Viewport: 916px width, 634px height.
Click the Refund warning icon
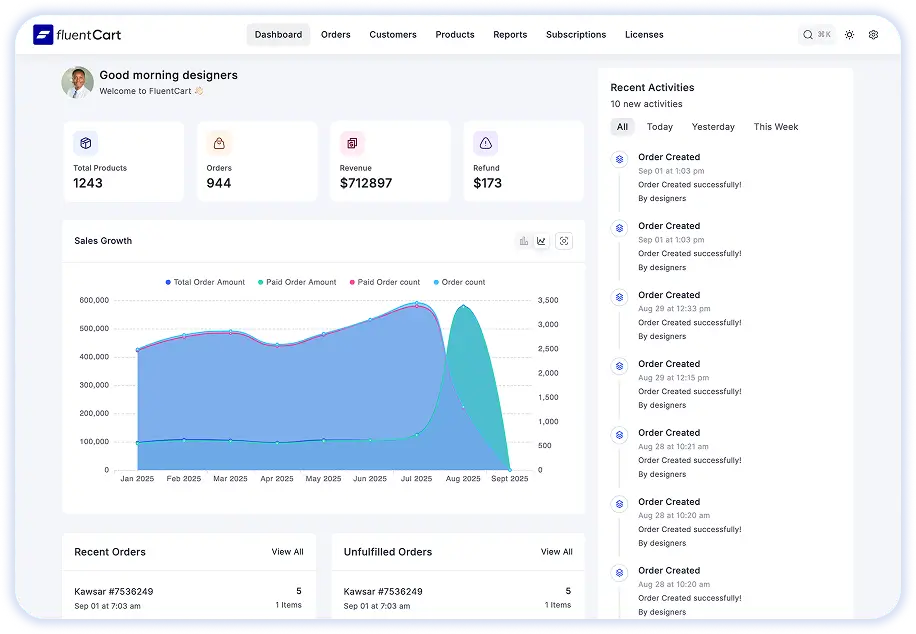486,143
